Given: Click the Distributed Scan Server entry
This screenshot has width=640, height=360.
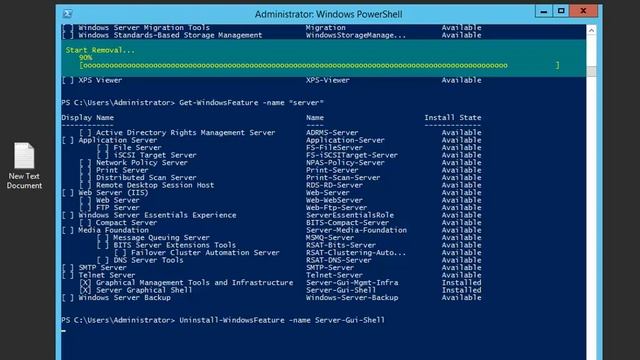Looking at the screenshot, I should 146,178.
